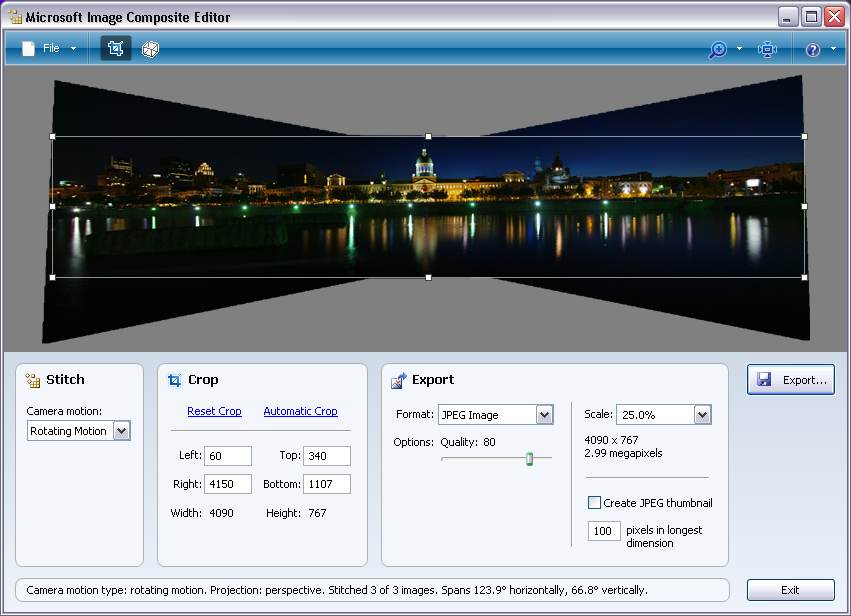Expand the zoom options arrow
This screenshot has height=616, width=851.
[740, 49]
